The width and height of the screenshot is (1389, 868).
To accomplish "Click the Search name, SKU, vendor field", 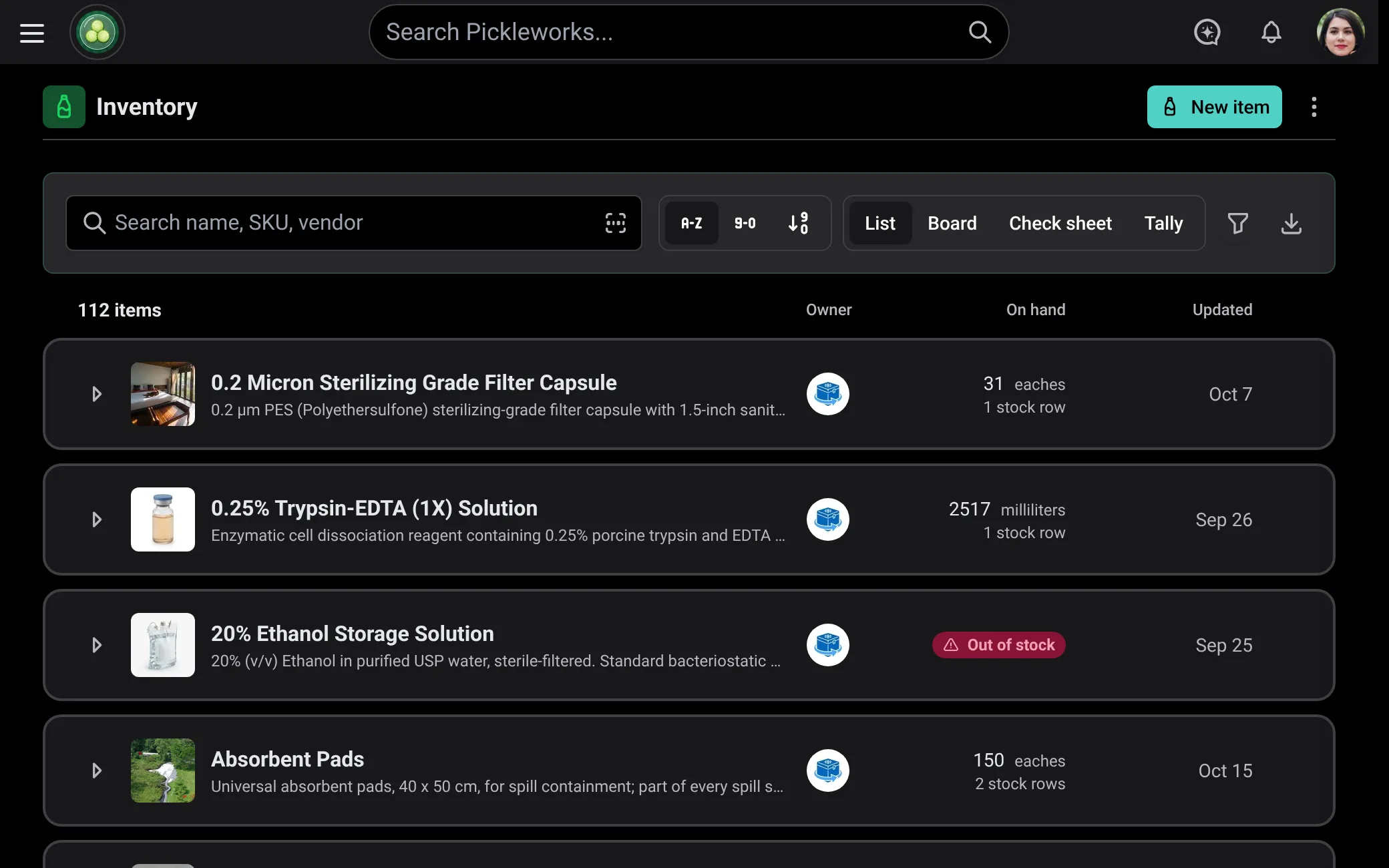I will 354,223.
